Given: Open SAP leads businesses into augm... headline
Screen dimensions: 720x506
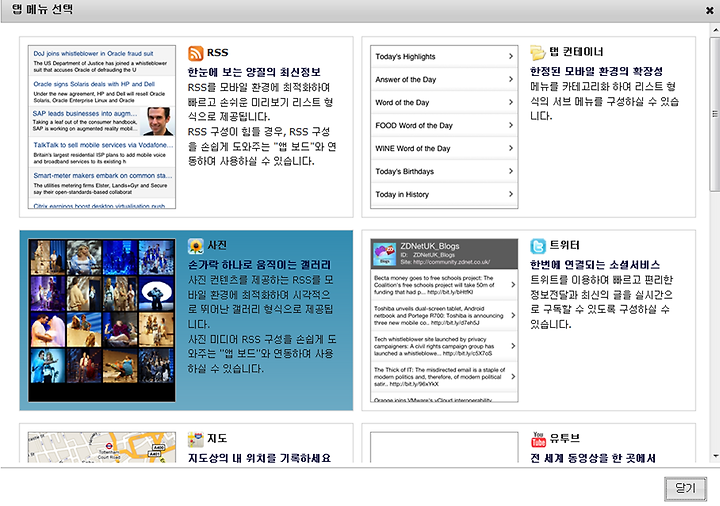Looking at the screenshot, I should 85,113.
